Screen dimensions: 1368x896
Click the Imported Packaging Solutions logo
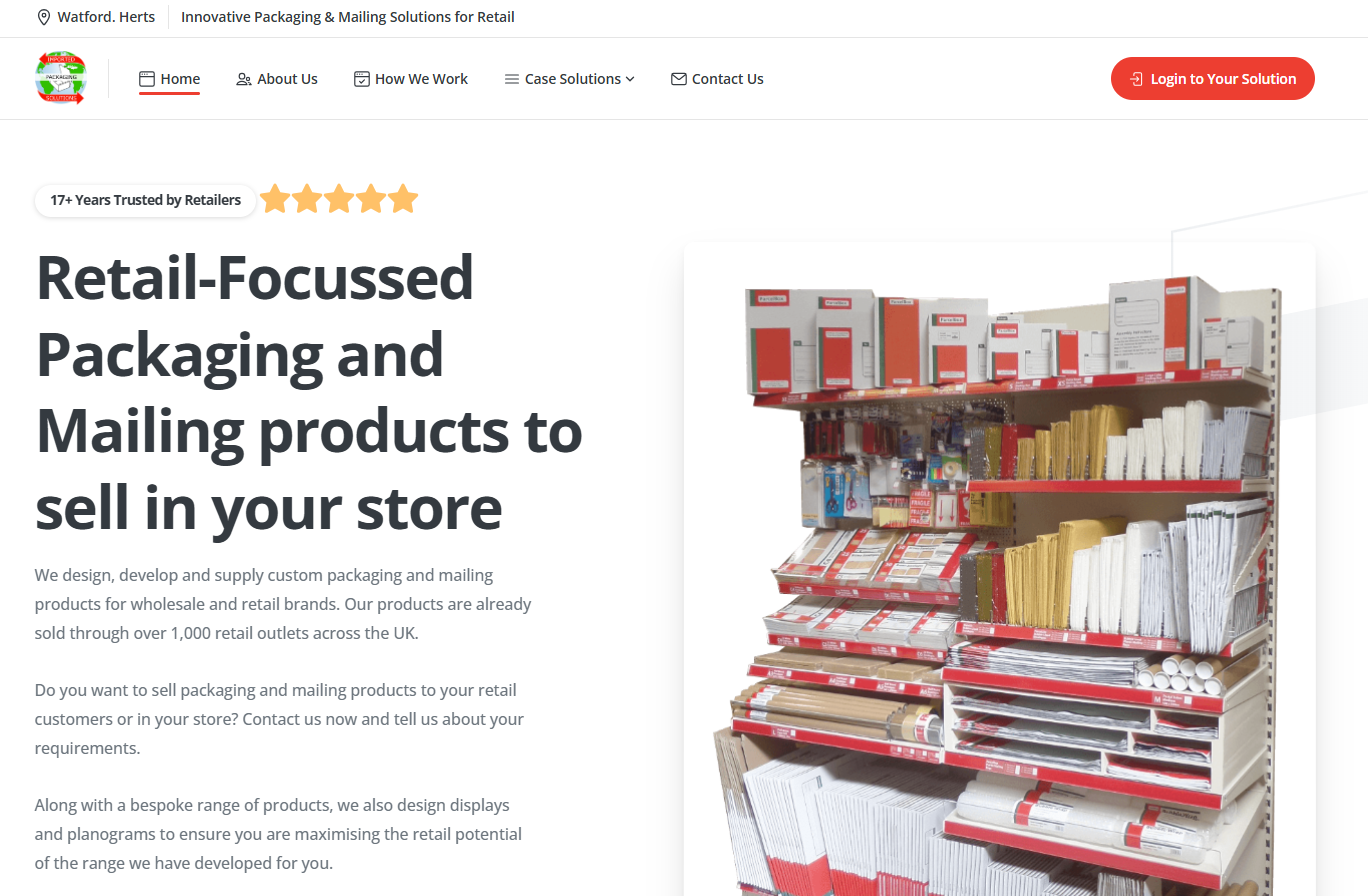[61, 78]
